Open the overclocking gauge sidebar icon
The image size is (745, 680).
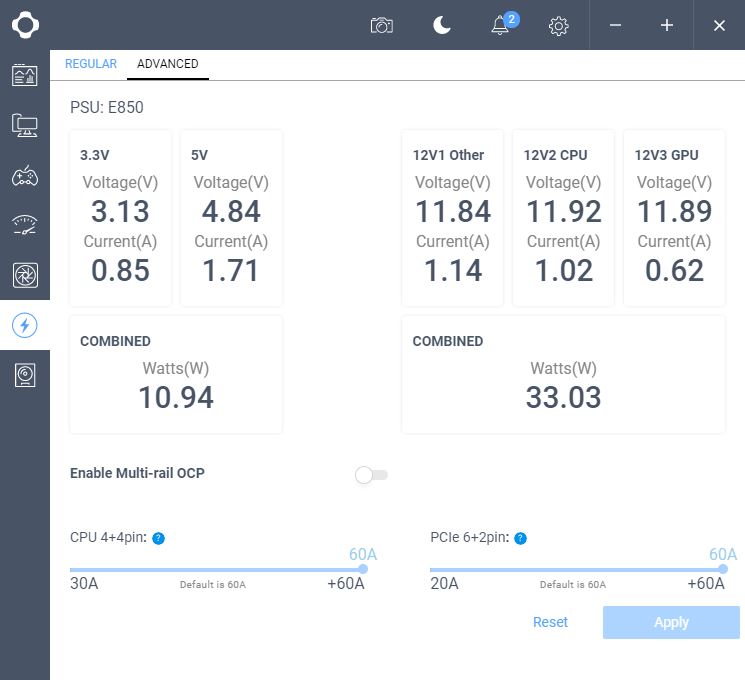[25, 225]
